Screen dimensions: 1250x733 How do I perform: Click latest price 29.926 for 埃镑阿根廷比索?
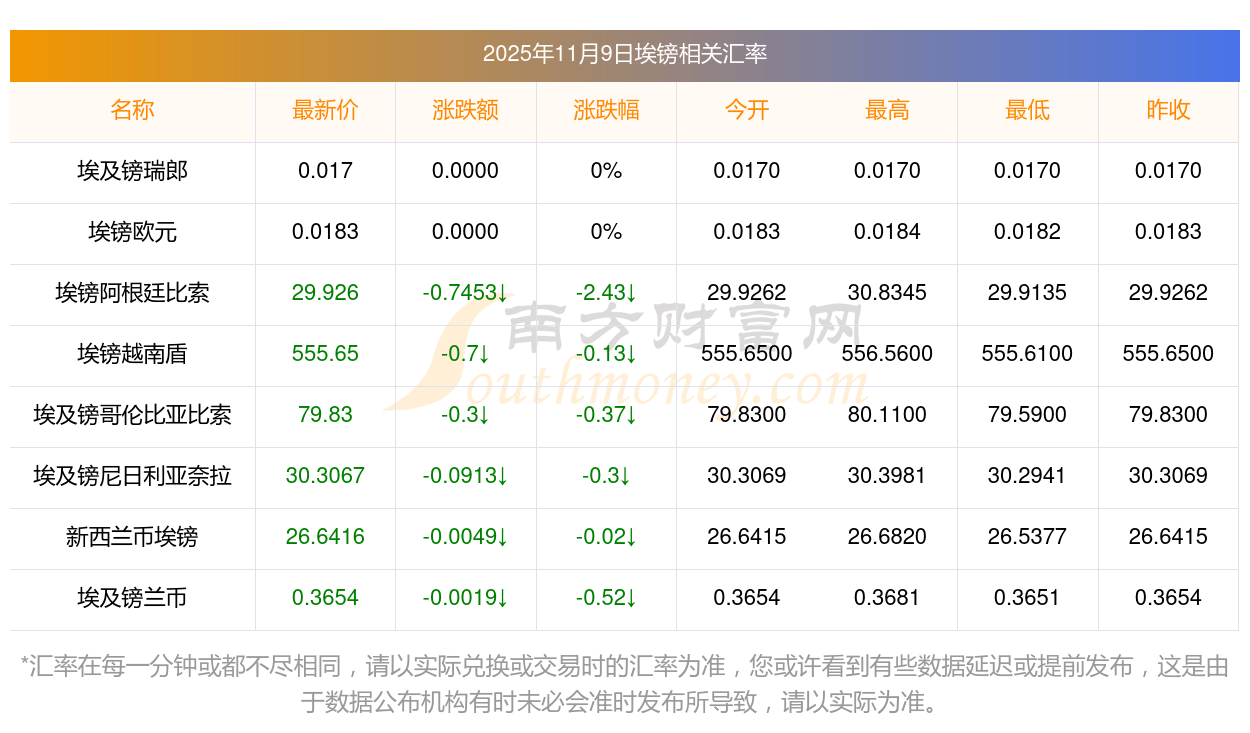coord(325,293)
